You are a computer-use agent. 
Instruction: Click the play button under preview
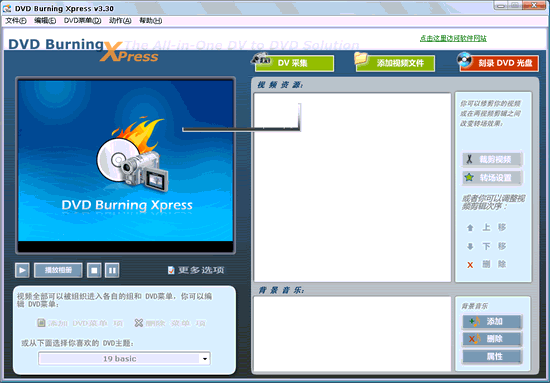(x=22, y=270)
